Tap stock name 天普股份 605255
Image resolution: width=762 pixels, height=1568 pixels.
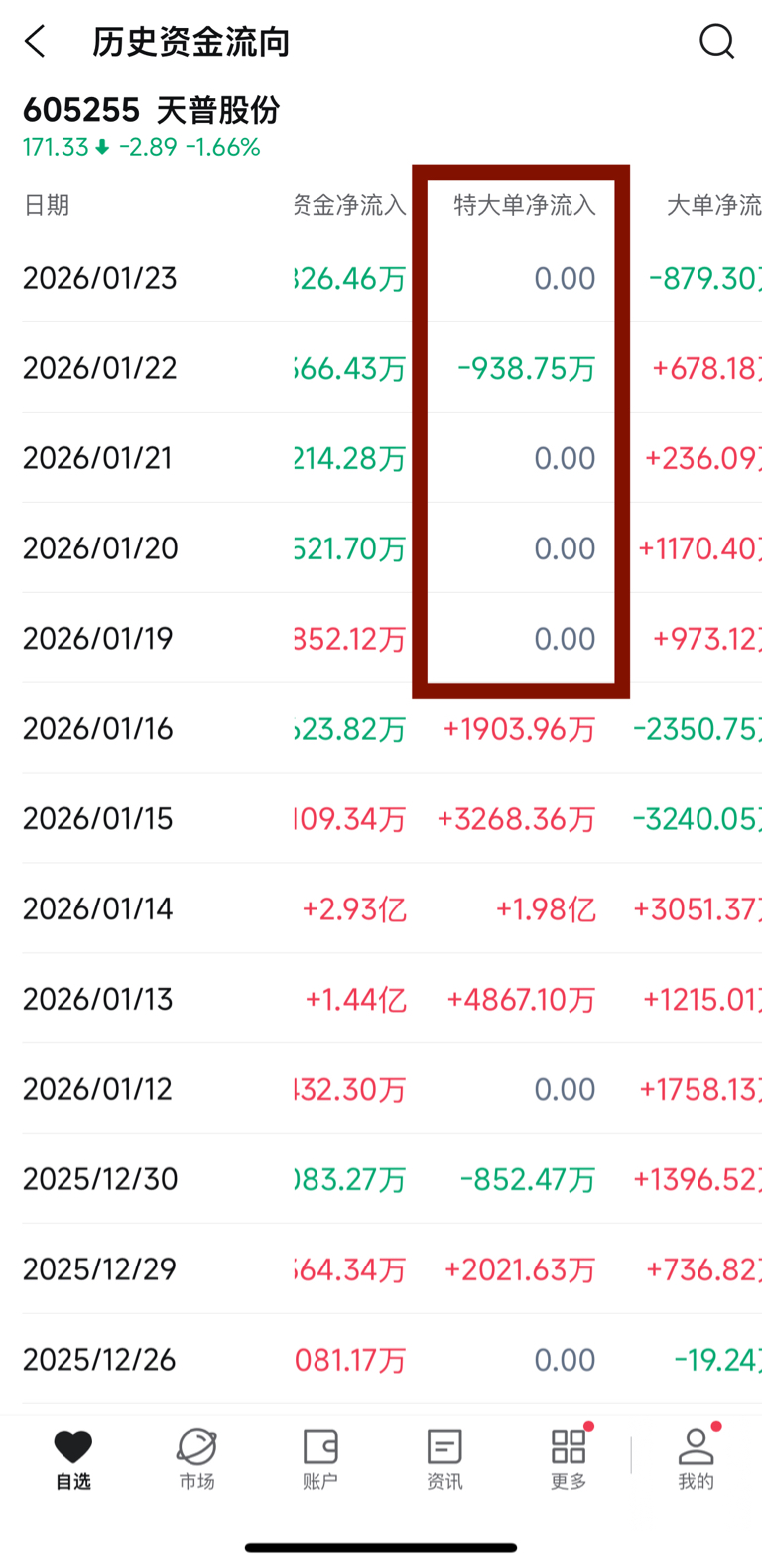click(x=152, y=110)
